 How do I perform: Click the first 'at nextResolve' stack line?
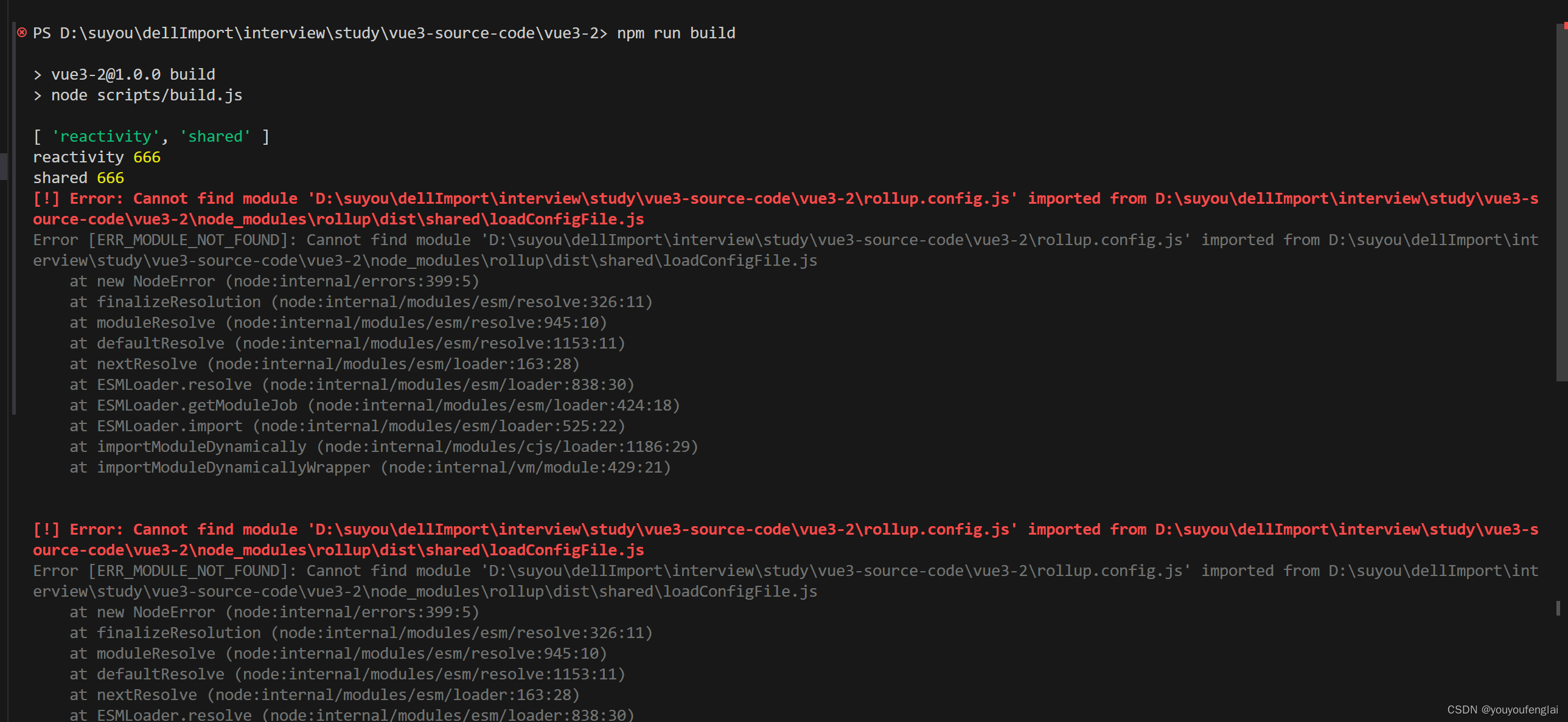324,364
